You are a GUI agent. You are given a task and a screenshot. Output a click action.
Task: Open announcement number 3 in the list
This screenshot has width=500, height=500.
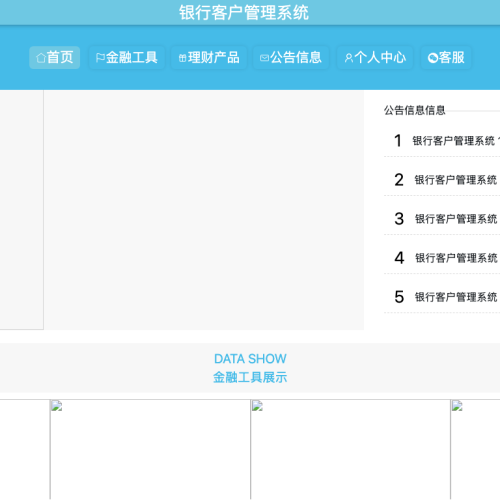click(x=442, y=219)
